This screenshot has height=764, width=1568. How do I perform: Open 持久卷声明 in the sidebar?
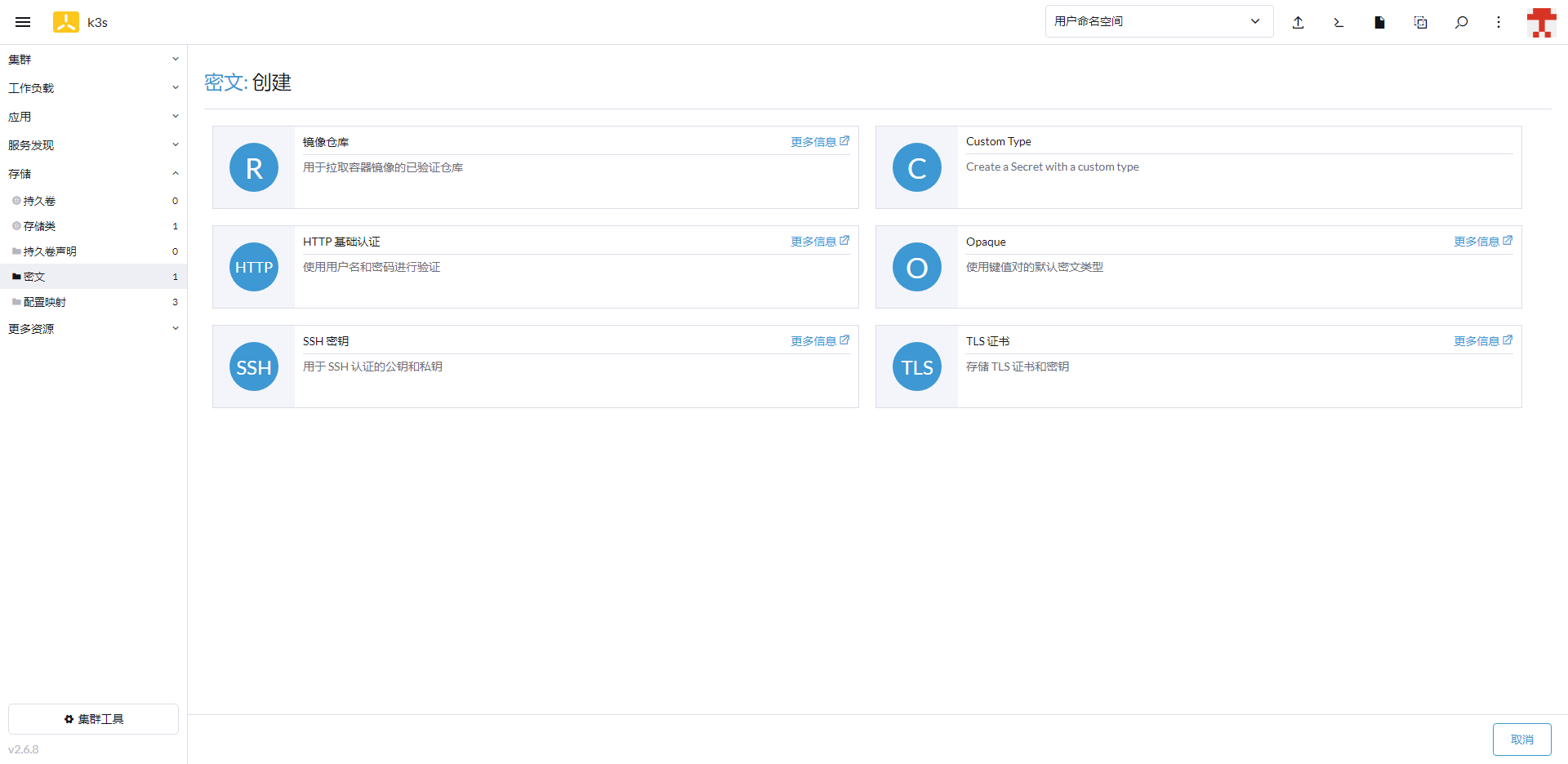50,251
